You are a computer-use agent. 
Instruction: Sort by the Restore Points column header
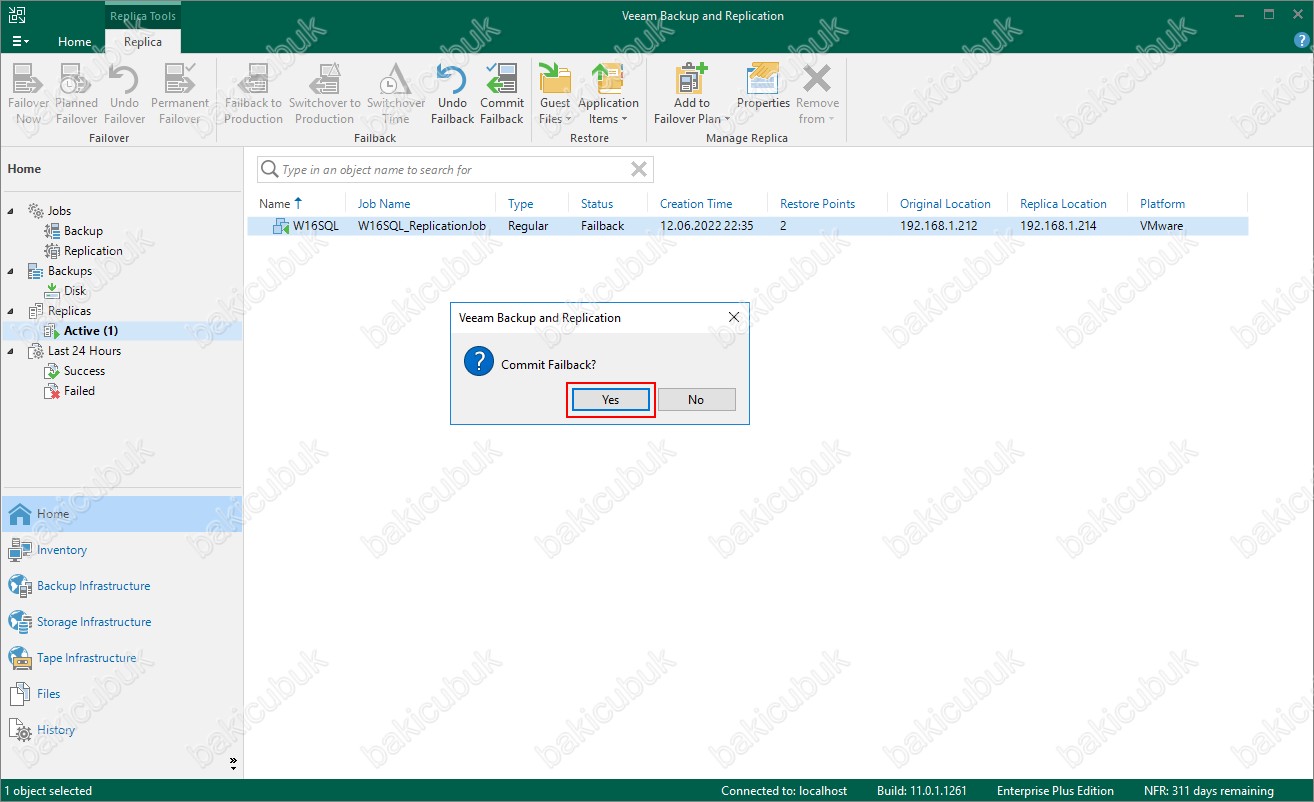817,203
